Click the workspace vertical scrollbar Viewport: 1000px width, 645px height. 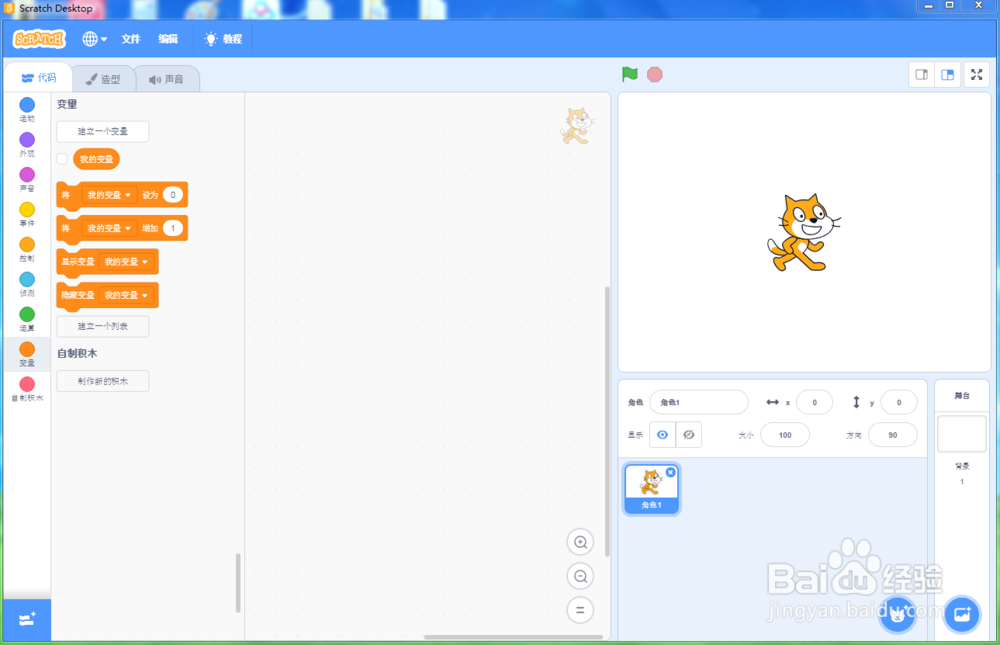click(607, 421)
